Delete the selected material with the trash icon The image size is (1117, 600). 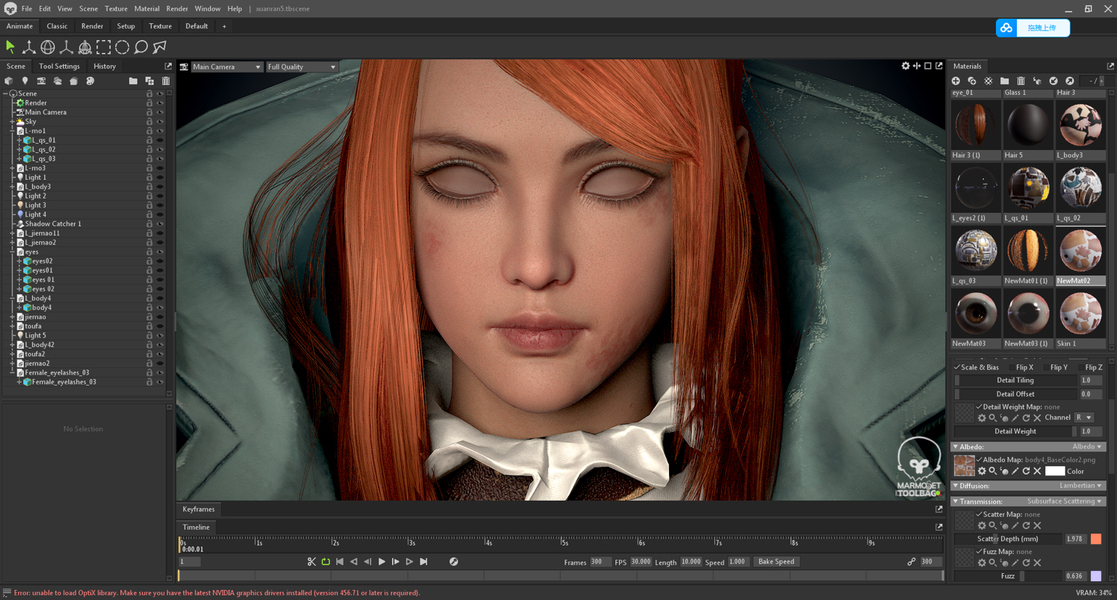point(1021,81)
